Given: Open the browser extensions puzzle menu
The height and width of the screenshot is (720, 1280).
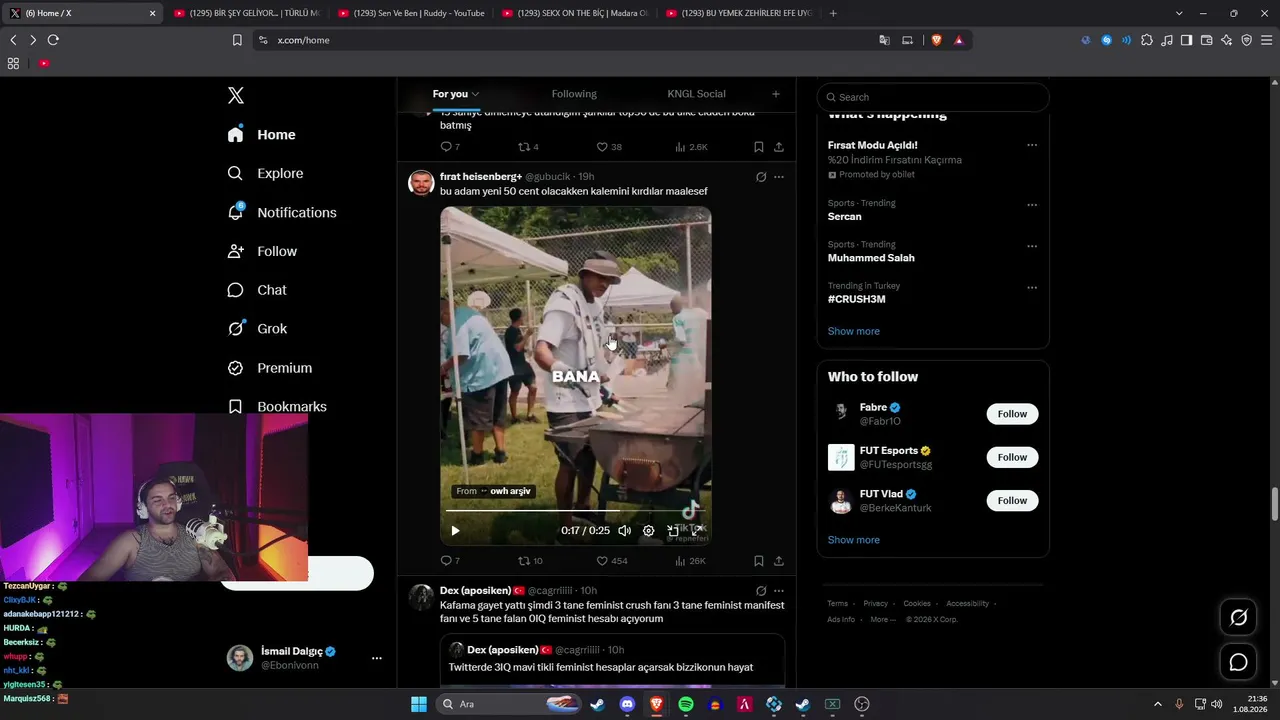Looking at the screenshot, I should 1147,40.
